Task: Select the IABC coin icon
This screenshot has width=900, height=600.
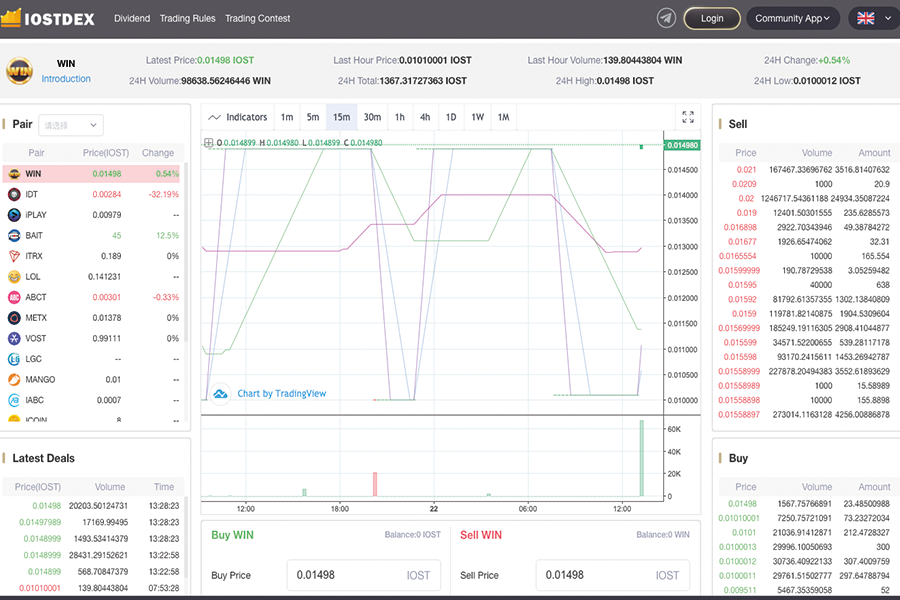Action: (14, 400)
